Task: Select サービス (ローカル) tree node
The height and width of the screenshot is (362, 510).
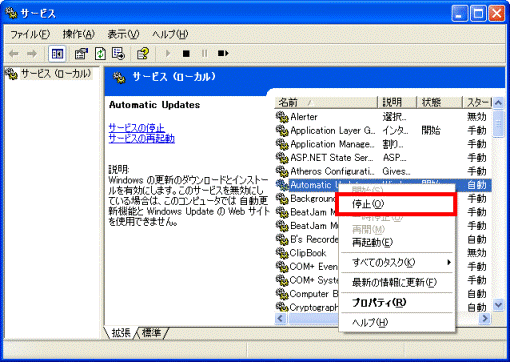Action: coord(56,74)
